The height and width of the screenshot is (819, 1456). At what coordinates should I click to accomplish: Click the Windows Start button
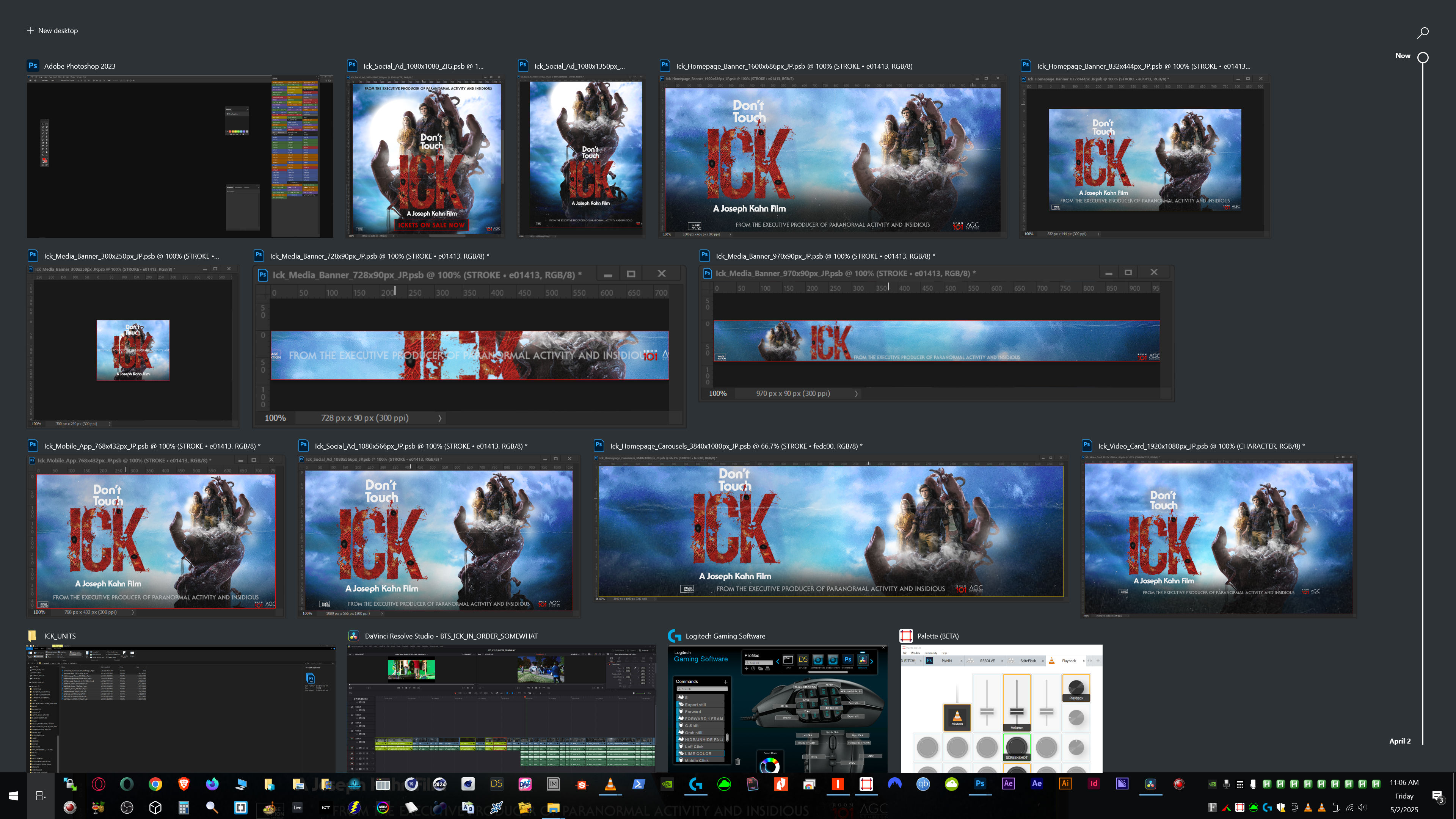coord(14,795)
